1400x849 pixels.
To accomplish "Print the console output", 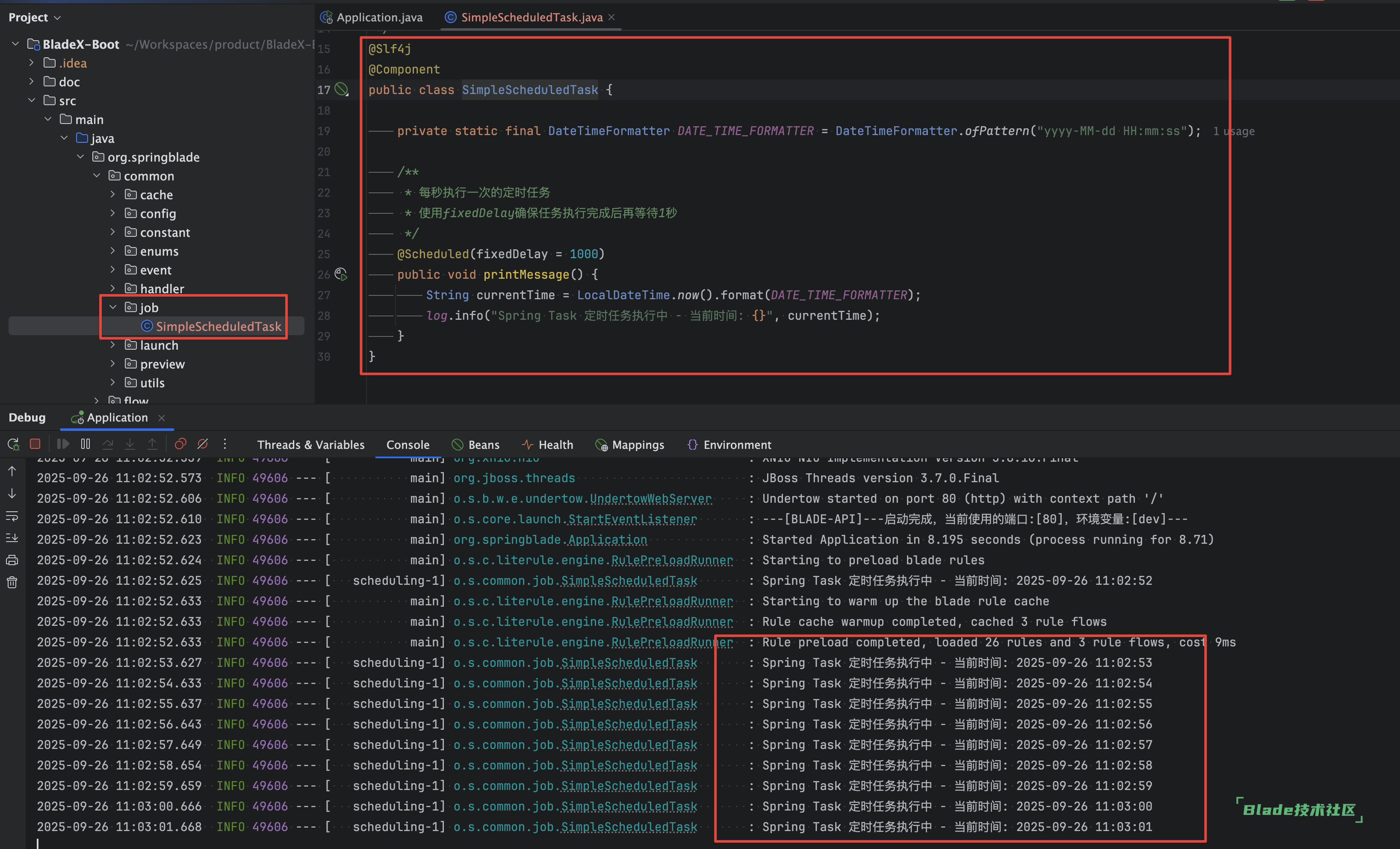I will pyautogui.click(x=12, y=560).
